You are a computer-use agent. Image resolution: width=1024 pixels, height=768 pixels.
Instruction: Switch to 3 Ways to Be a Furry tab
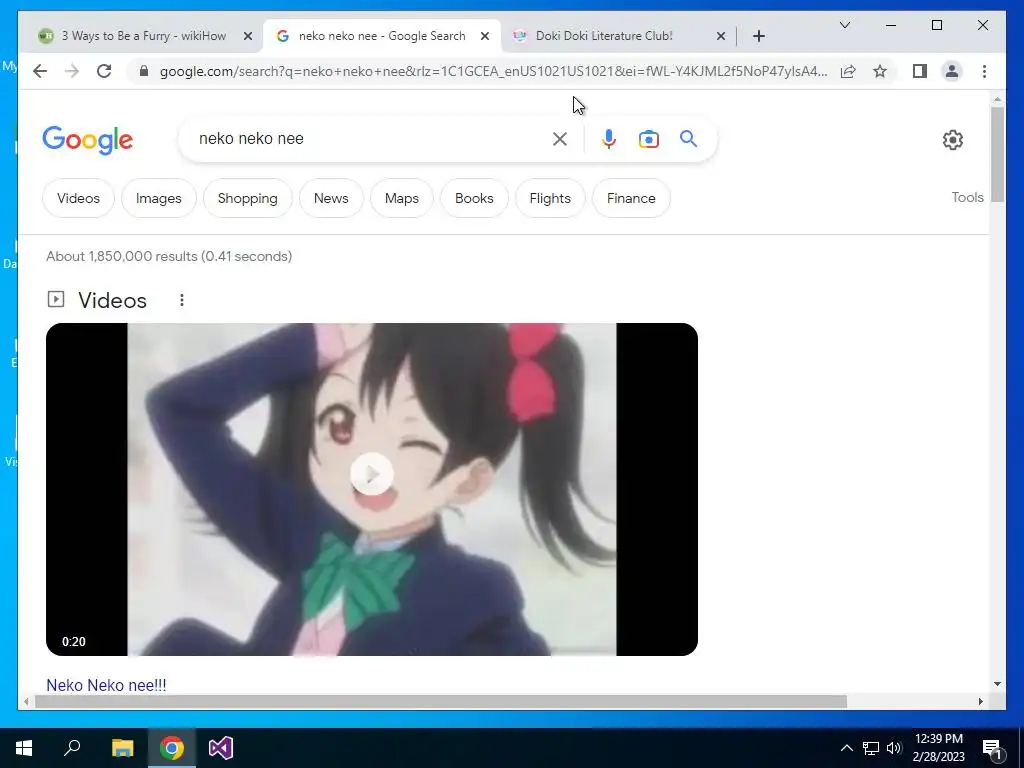tap(144, 36)
